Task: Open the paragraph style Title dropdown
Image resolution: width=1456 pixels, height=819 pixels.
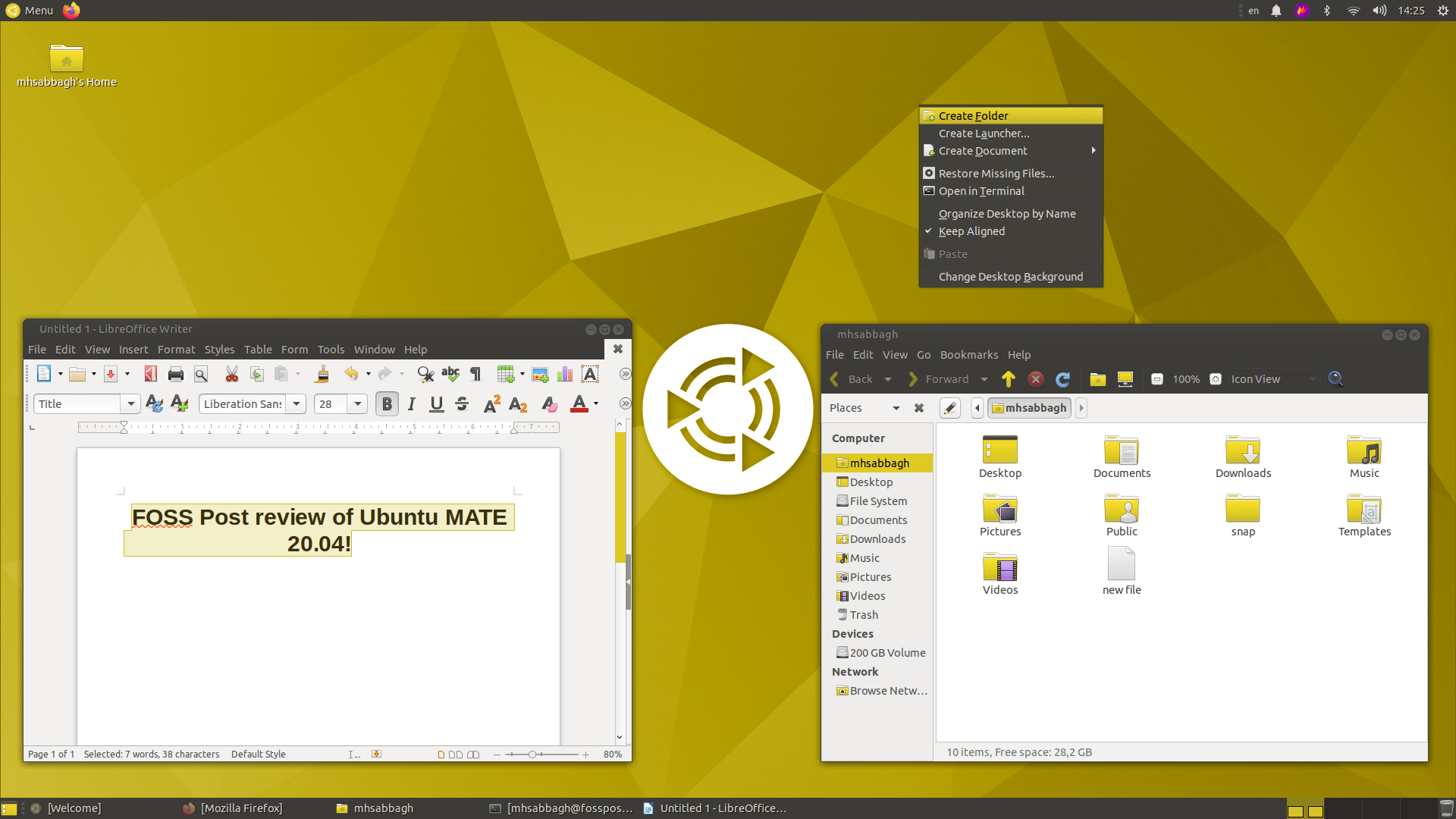Action: [x=130, y=404]
